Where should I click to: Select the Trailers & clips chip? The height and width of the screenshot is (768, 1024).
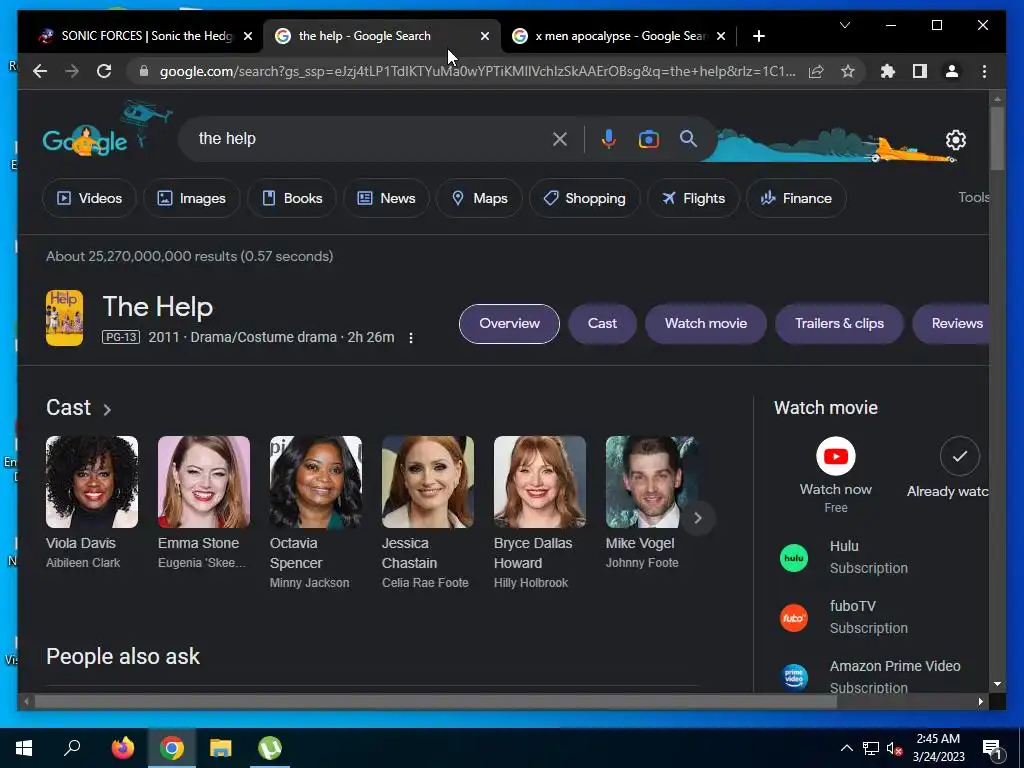(839, 323)
